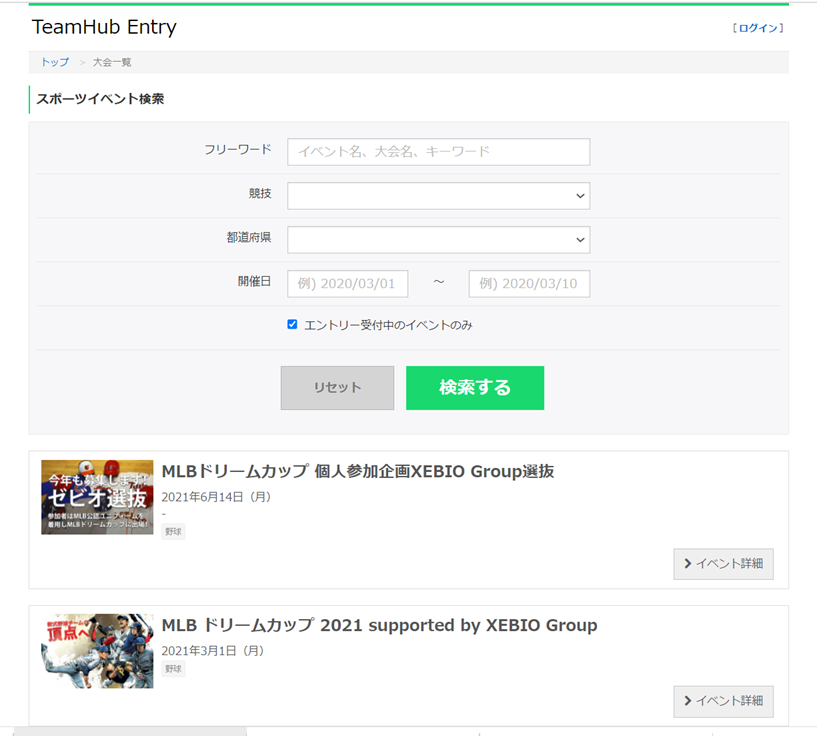
Task: Open the ゼビオ選抜 event thumbnail
Action: (x=97, y=497)
